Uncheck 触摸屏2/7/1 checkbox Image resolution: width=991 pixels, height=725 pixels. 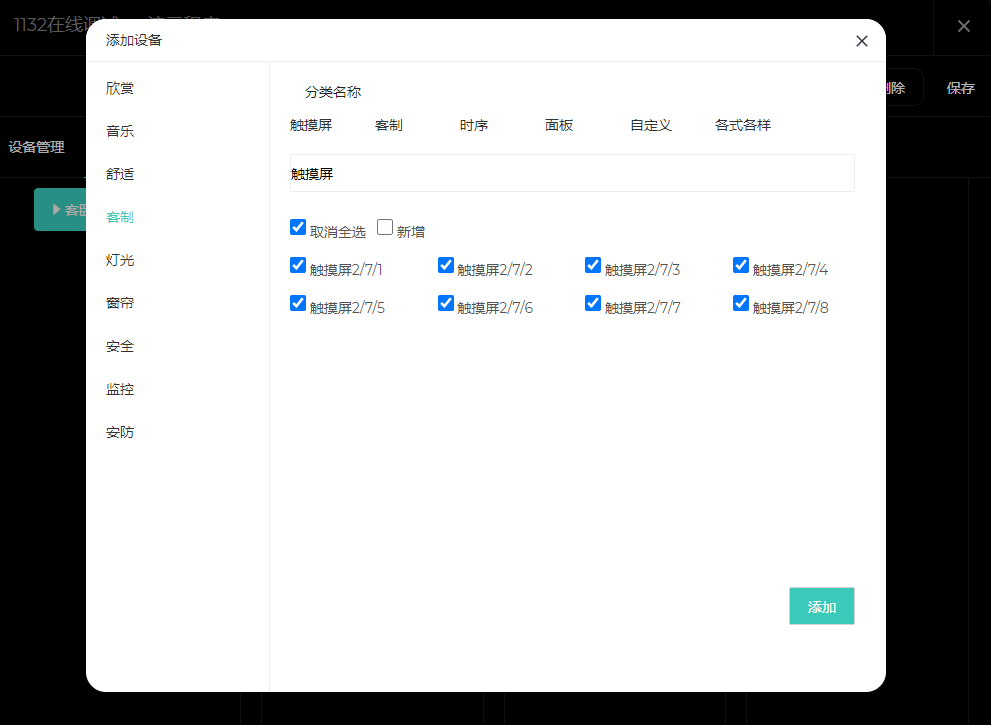click(298, 266)
